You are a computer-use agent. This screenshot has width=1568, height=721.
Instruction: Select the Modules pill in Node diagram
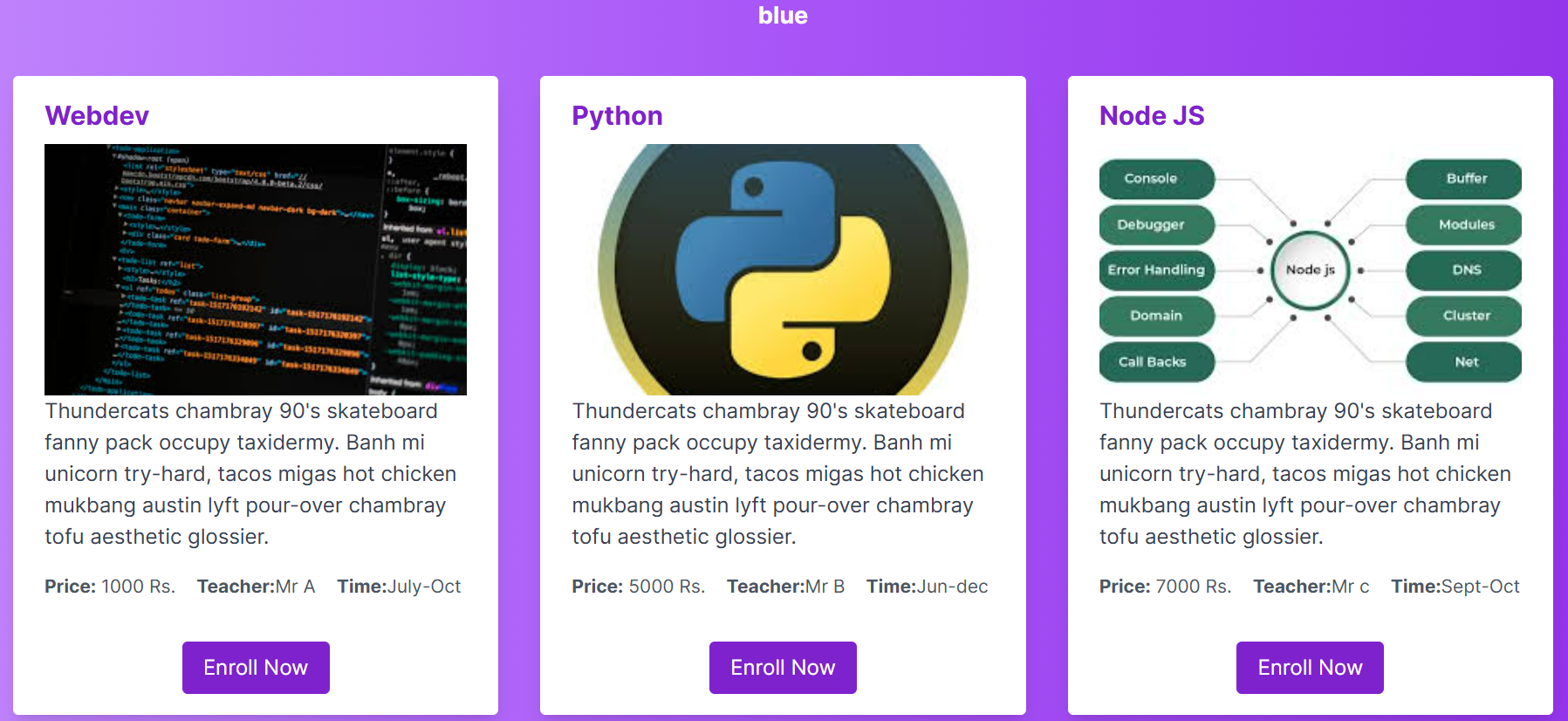tap(1464, 224)
